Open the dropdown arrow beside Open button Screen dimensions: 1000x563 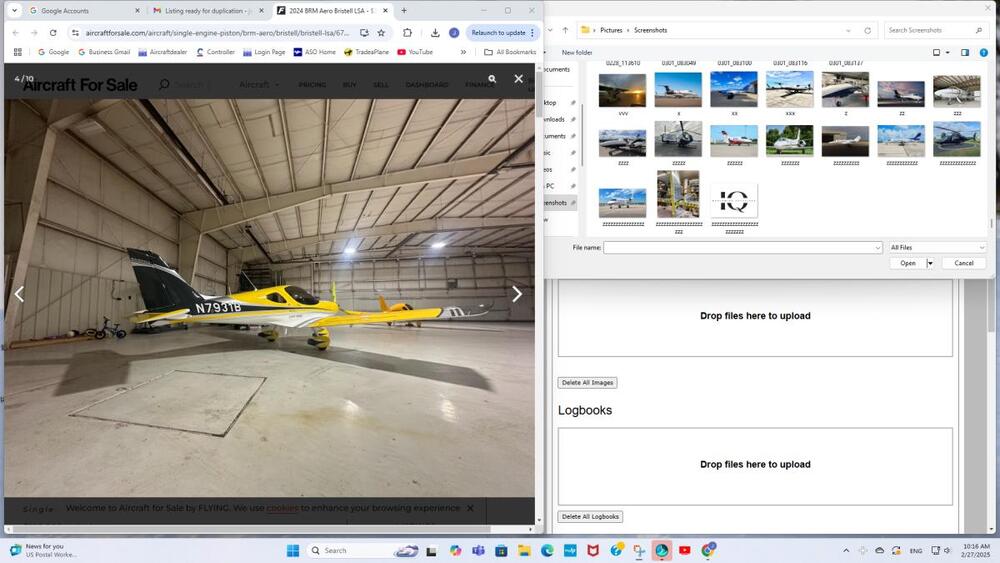click(x=930, y=263)
